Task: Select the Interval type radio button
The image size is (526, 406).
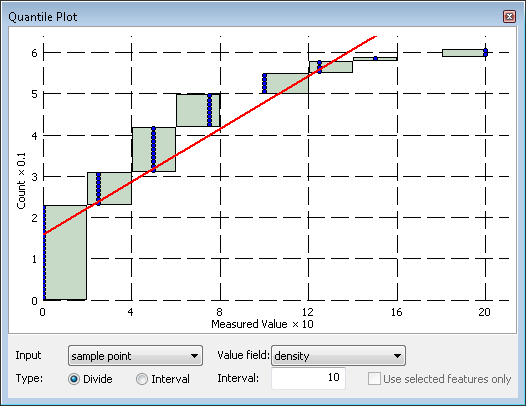Action: click(x=142, y=379)
